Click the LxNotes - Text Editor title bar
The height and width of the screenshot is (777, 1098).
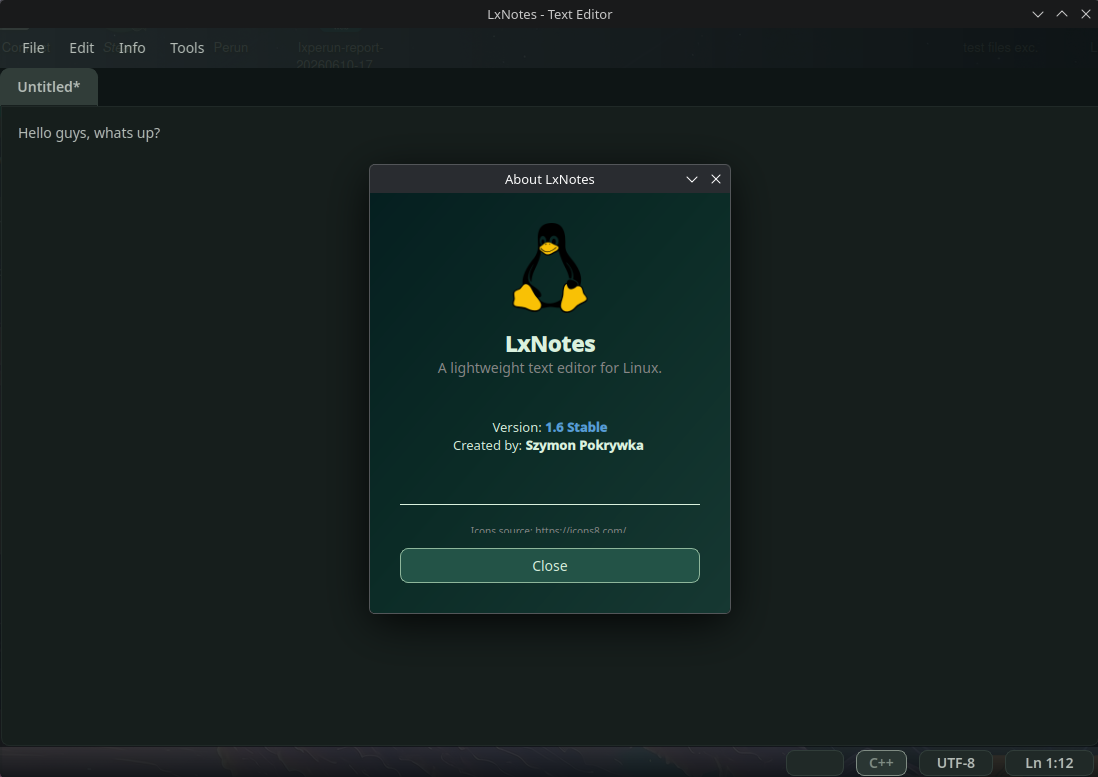point(550,14)
